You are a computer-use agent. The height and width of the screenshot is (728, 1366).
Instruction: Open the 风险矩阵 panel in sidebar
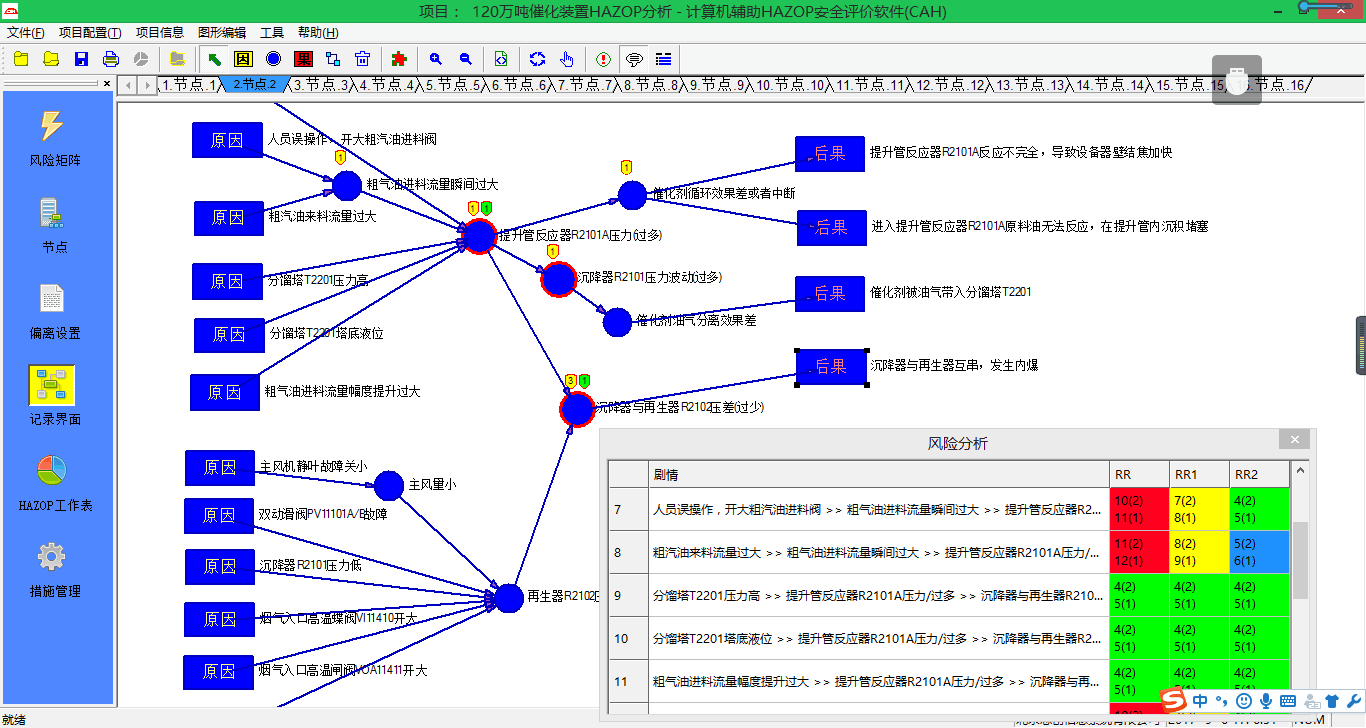(55, 138)
